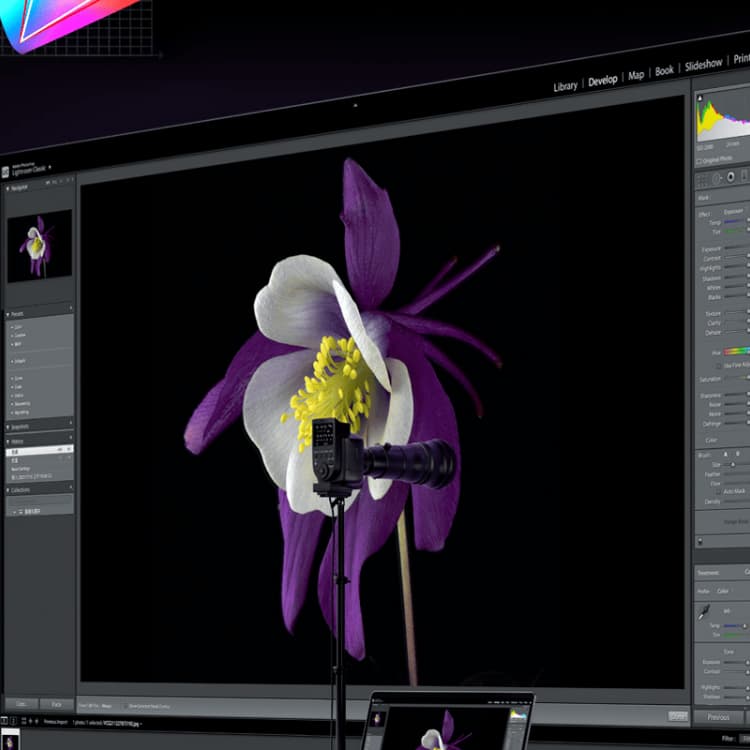
Task: Click the Navigator flower preview thumbnail
Action: click(x=40, y=246)
